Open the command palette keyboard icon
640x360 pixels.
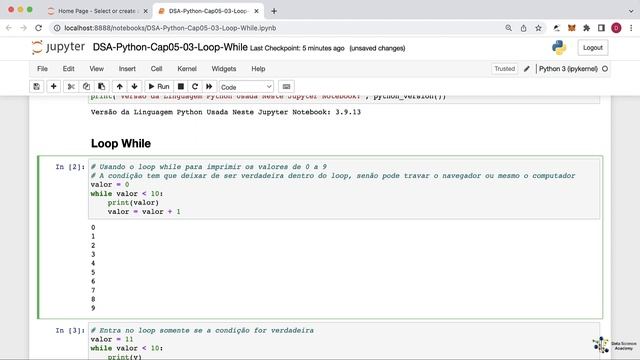[x=287, y=87]
